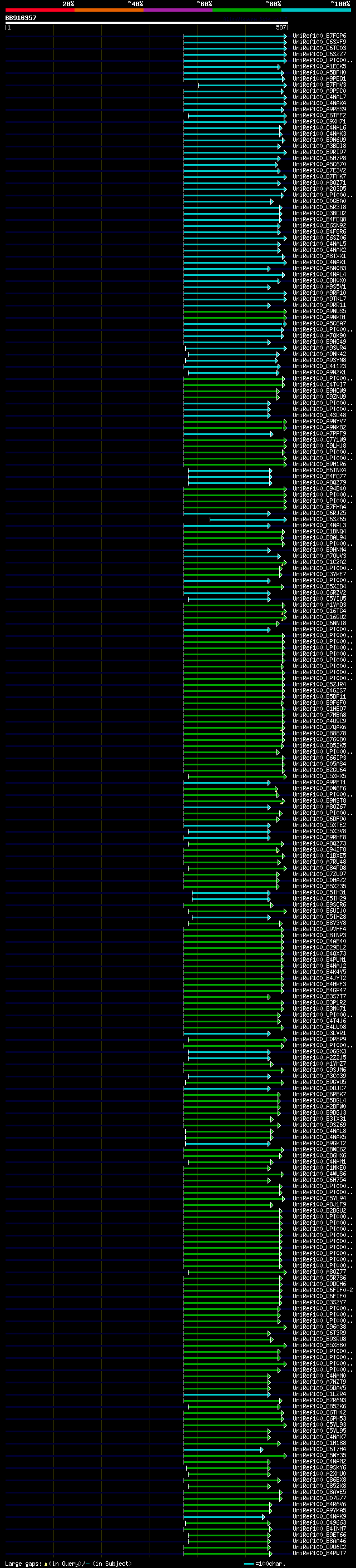Select label UniRef100_A7PPF9

[x=319, y=434]
